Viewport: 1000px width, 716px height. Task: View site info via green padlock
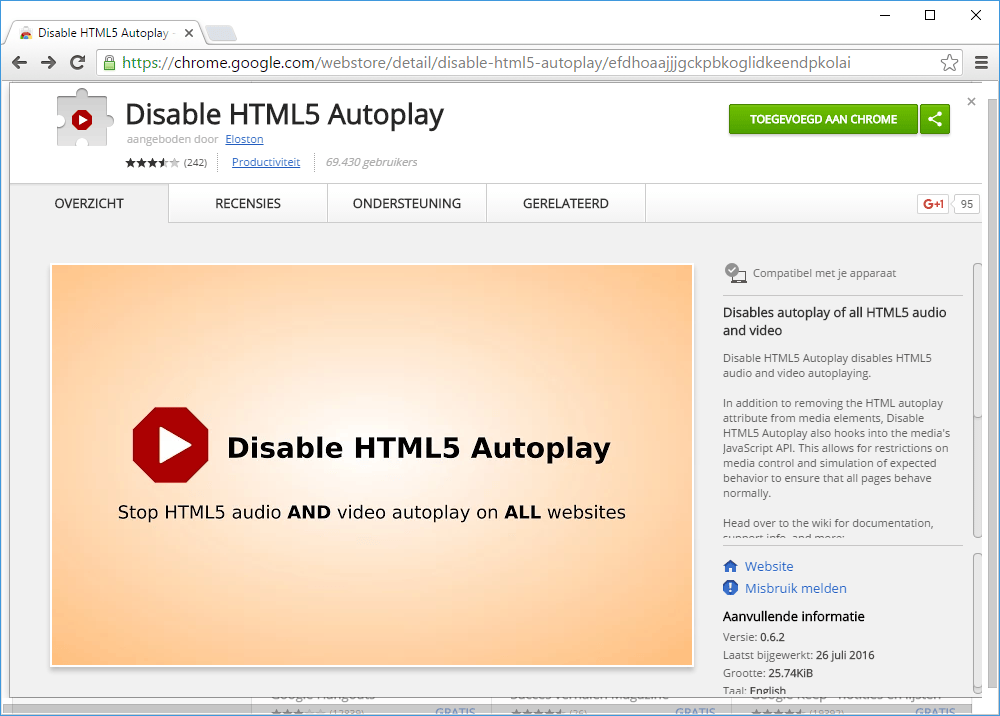click(x=109, y=62)
